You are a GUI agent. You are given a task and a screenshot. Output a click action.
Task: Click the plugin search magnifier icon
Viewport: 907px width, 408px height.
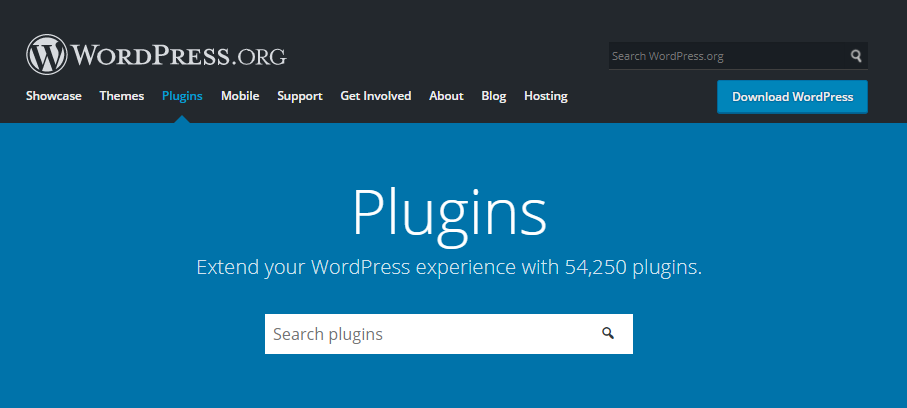[x=607, y=333]
